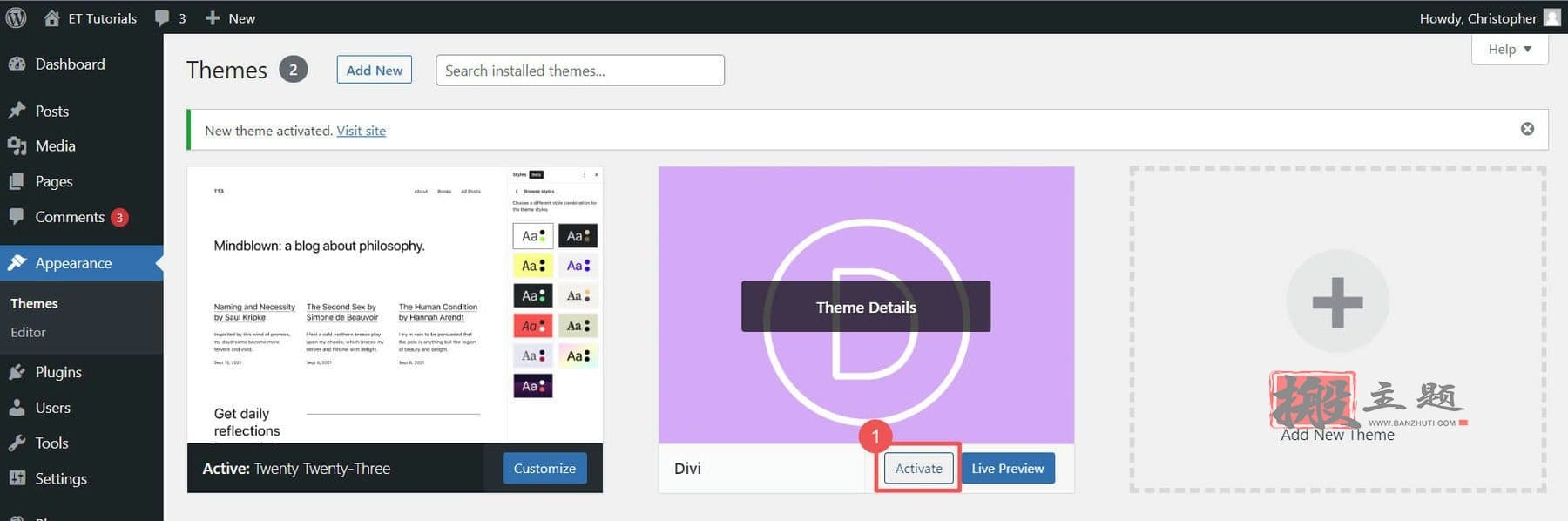Click the Comments icon in sidebar
This screenshot has width=1568, height=521.
tap(17, 216)
